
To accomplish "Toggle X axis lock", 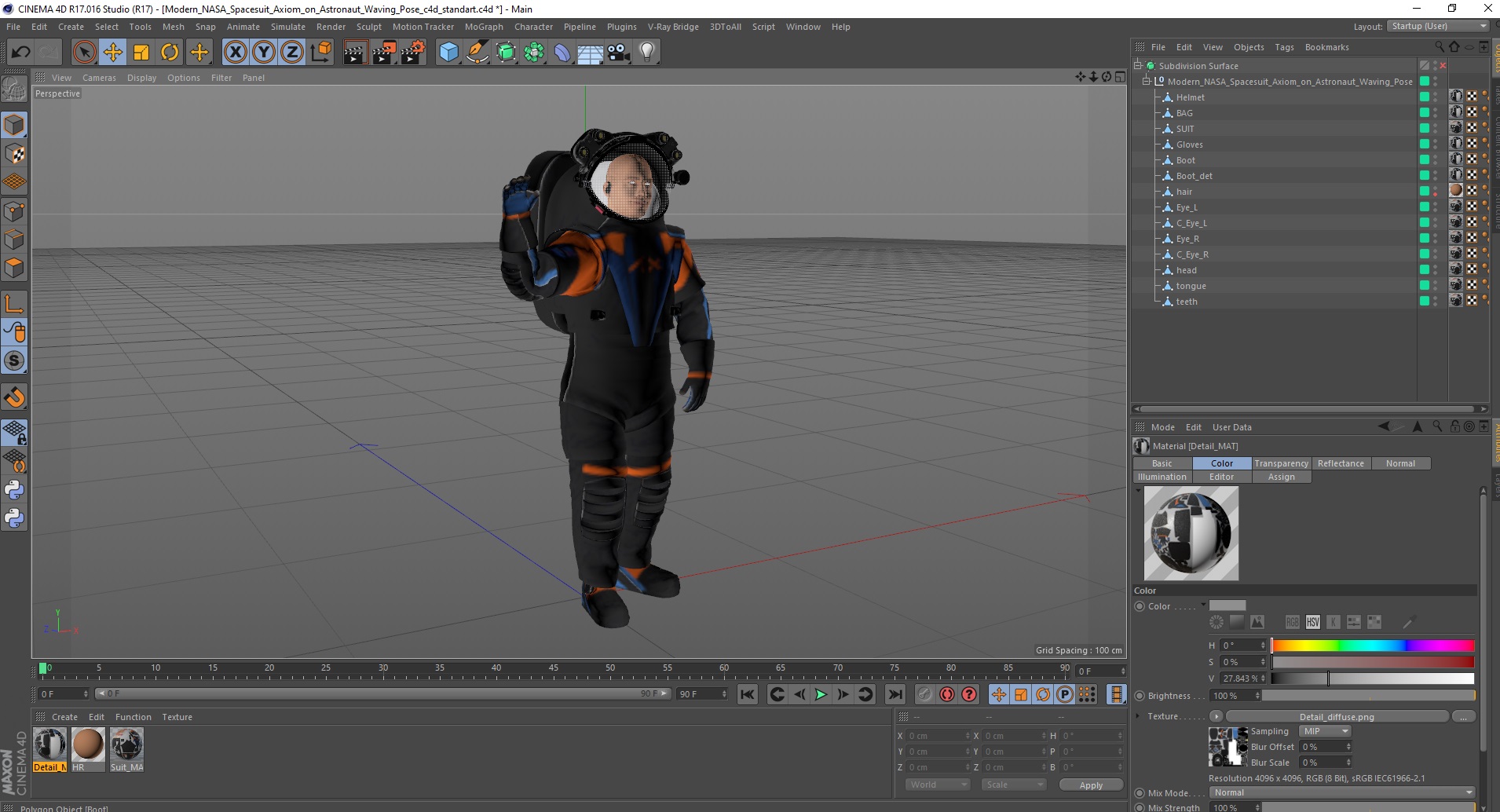I will pos(235,53).
